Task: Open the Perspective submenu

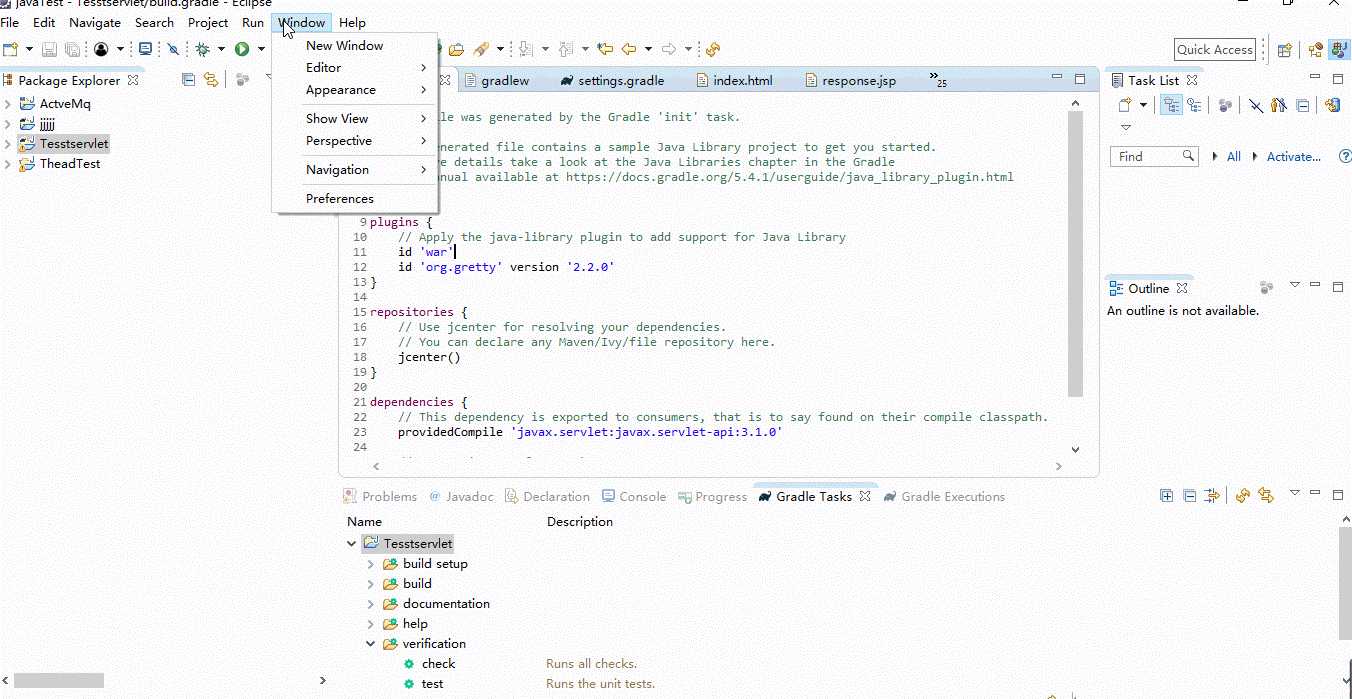Action: (355, 140)
